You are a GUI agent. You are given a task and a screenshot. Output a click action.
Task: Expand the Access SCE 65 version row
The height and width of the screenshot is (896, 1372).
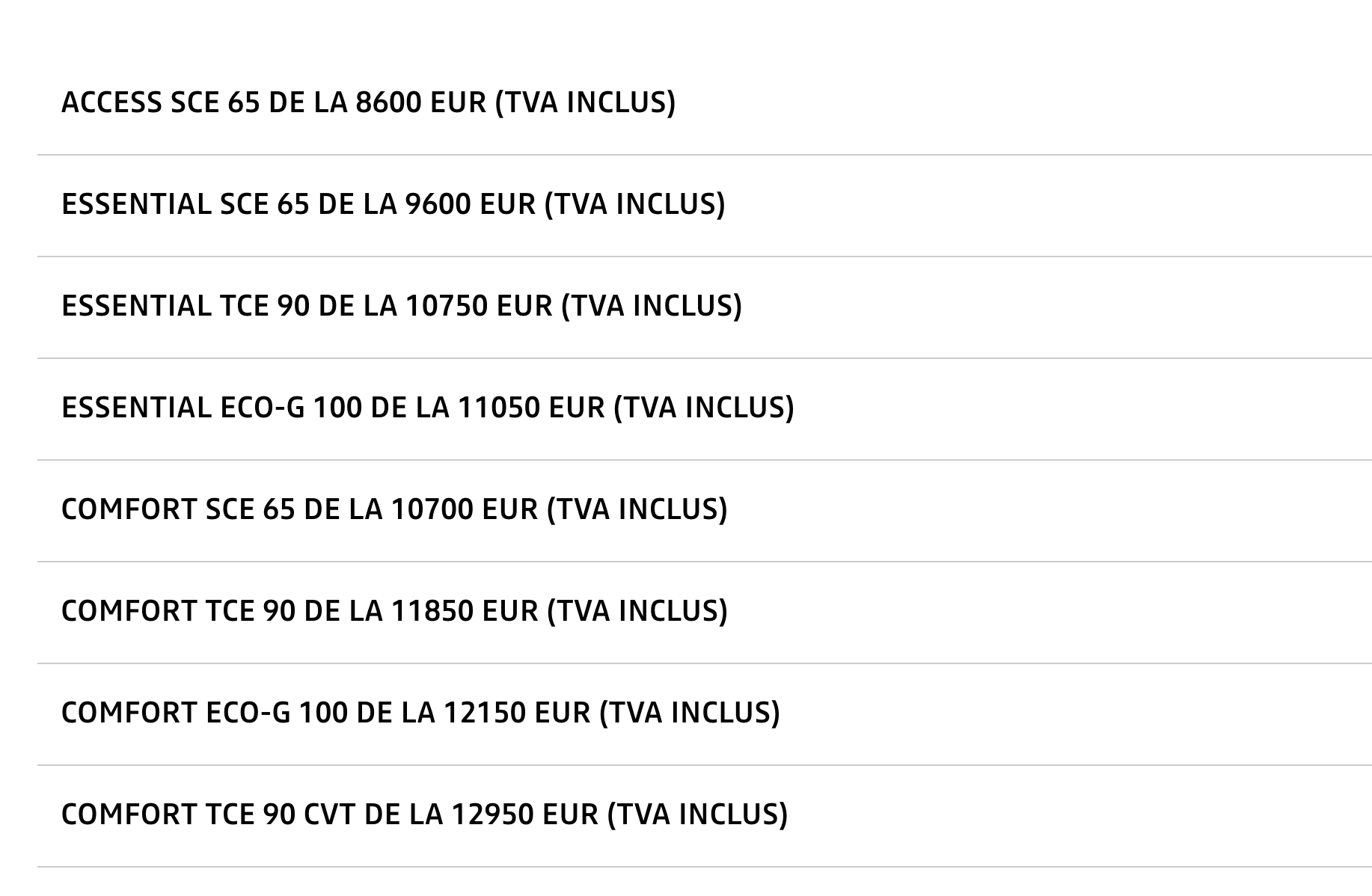point(368,102)
